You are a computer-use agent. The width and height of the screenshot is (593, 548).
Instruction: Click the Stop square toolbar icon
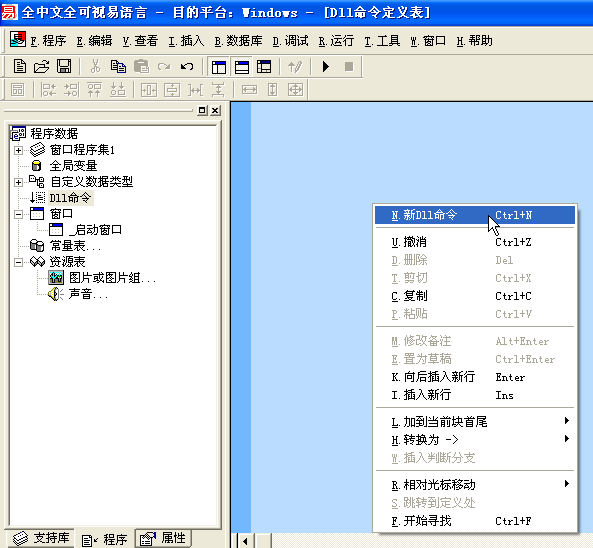(349, 67)
